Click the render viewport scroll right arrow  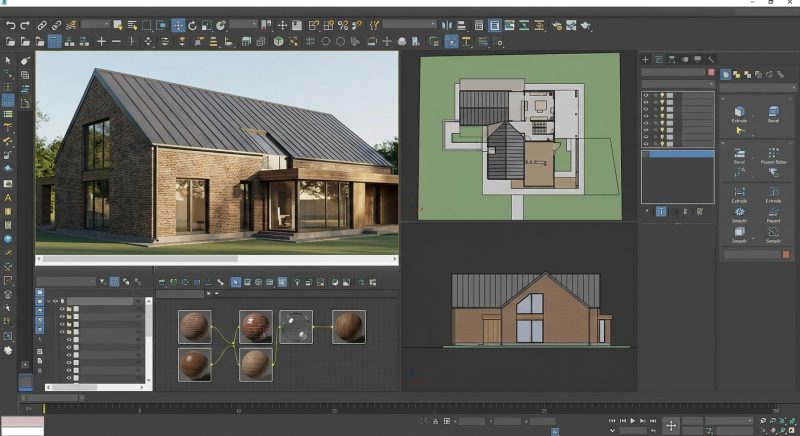[394, 259]
